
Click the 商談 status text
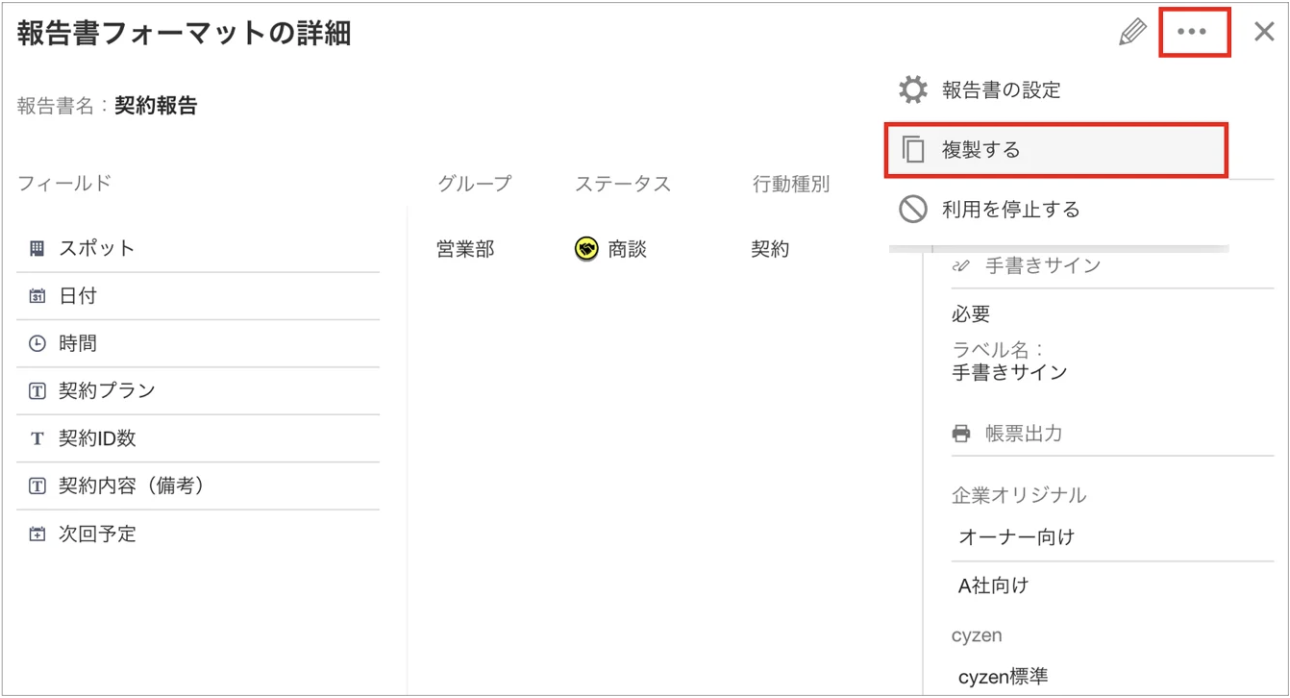coord(628,249)
